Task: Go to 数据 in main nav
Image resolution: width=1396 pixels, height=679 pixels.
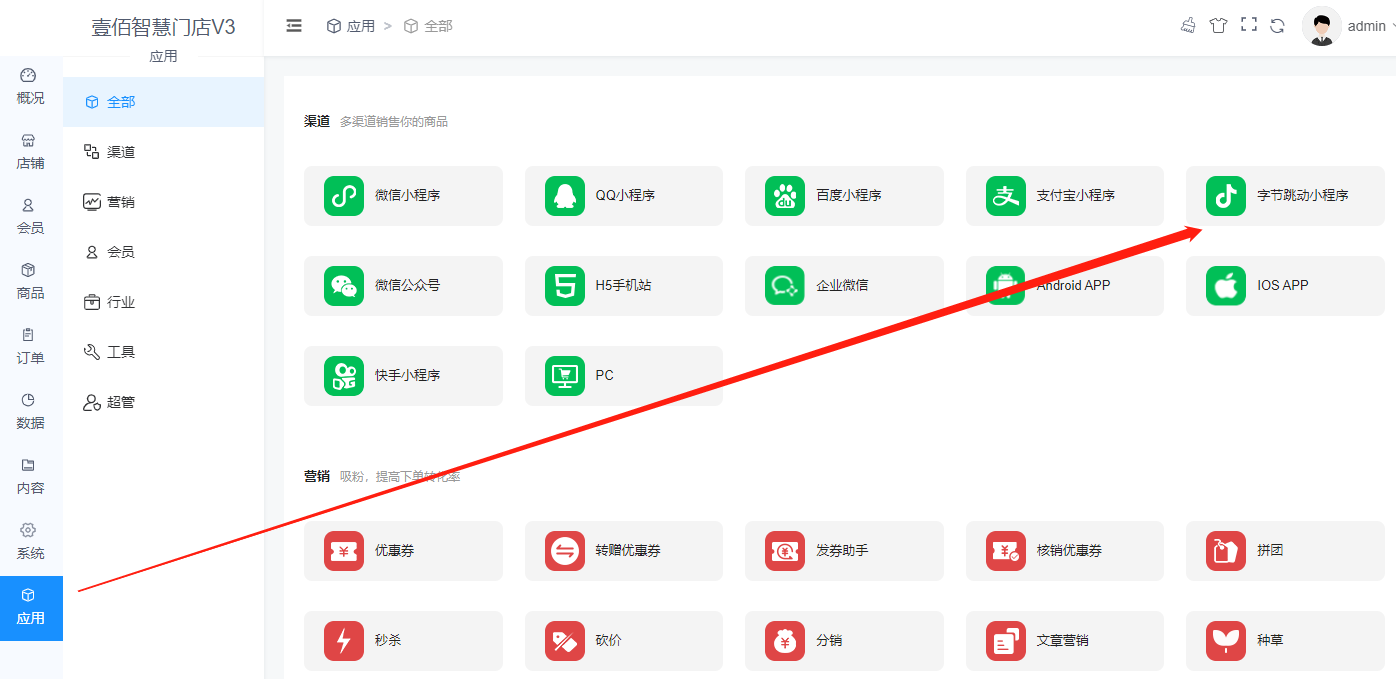Action: click(30, 412)
